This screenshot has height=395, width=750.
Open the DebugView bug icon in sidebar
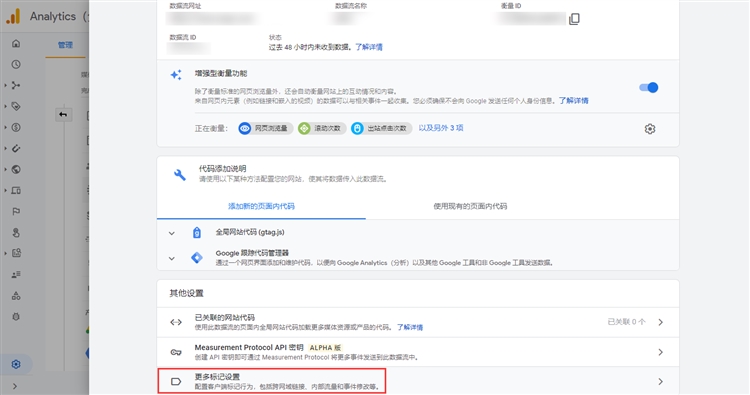click(16, 317)
